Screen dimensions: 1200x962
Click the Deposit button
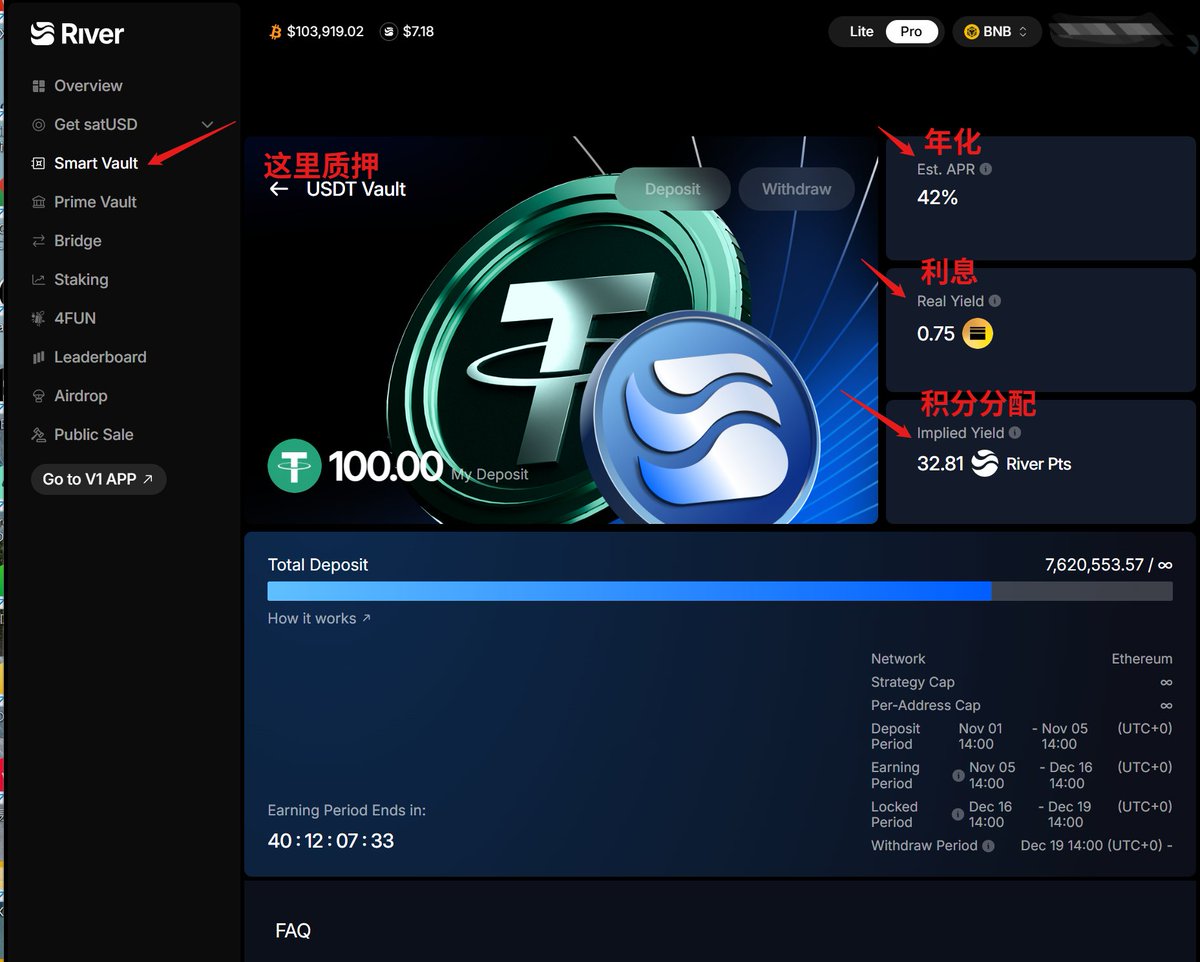(x=672, y=189)
